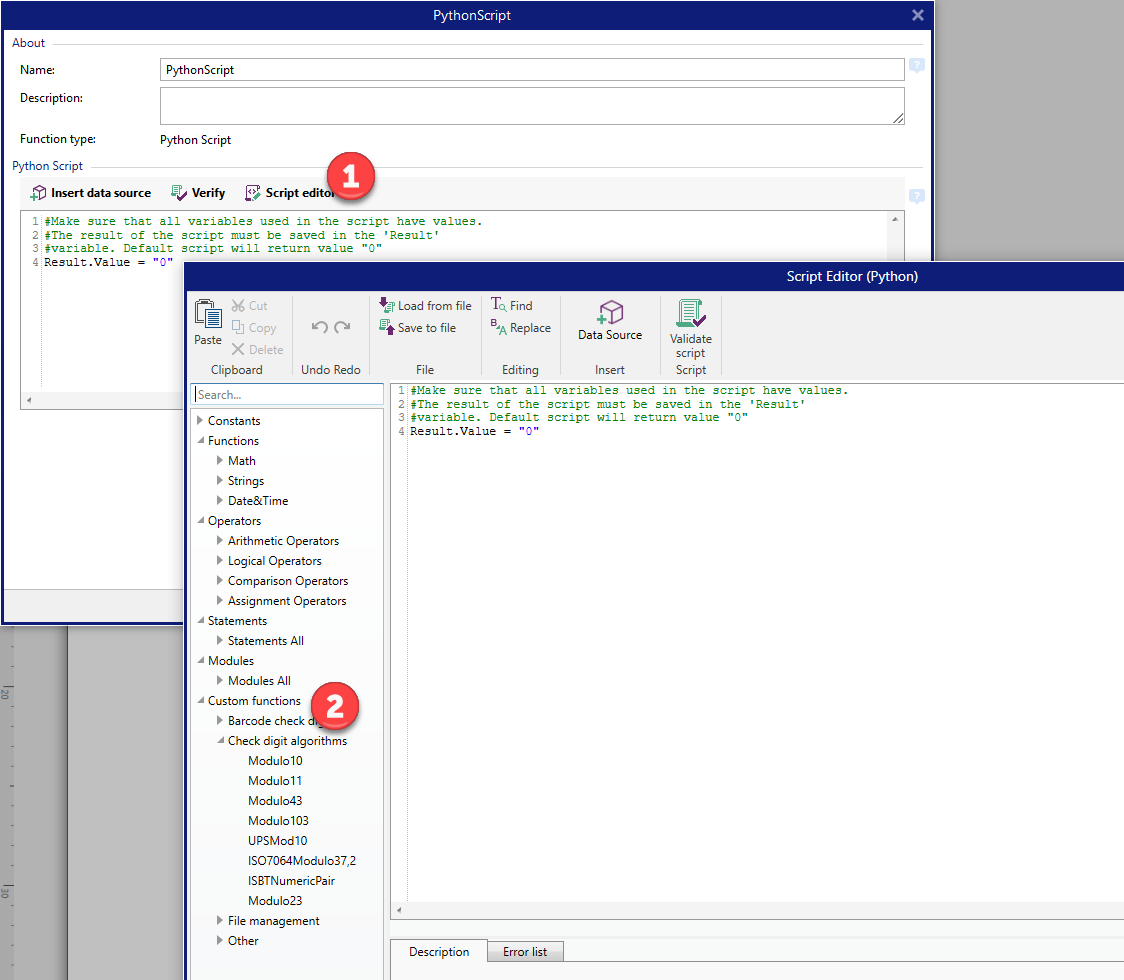Image resolution: width=1124 pixels, height=980 pixels.
Task: Collapse the Operators tree node
Action: (x=201, y=520)
